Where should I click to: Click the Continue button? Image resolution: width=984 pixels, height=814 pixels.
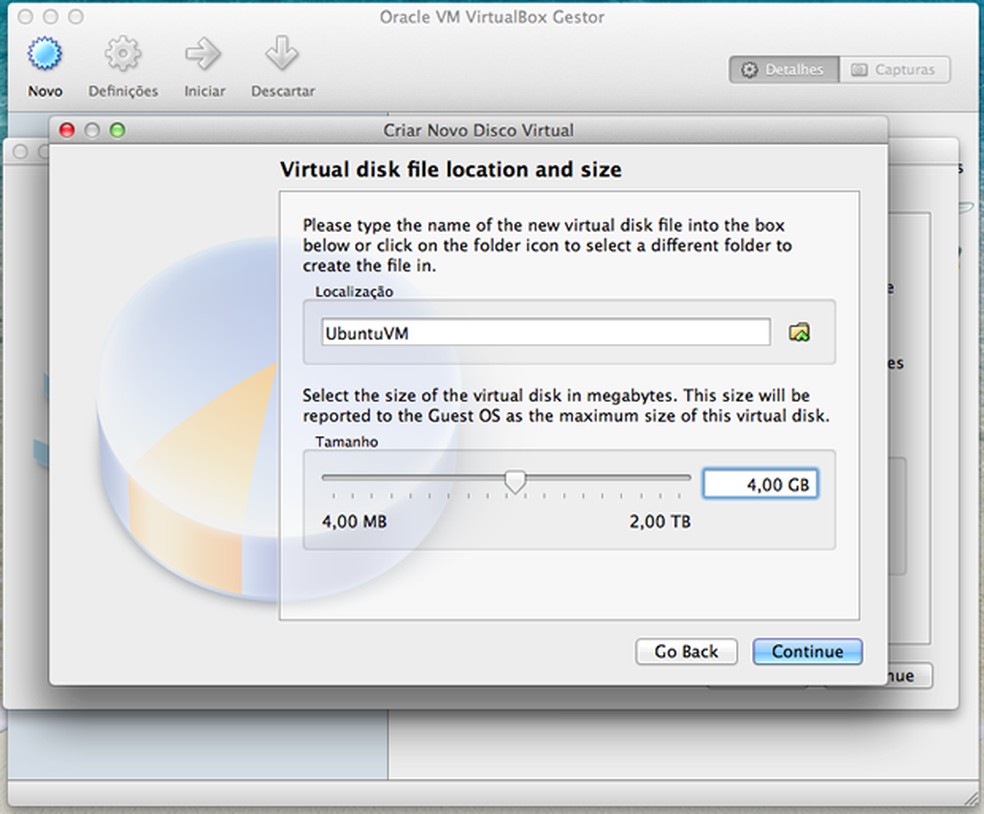808,651
